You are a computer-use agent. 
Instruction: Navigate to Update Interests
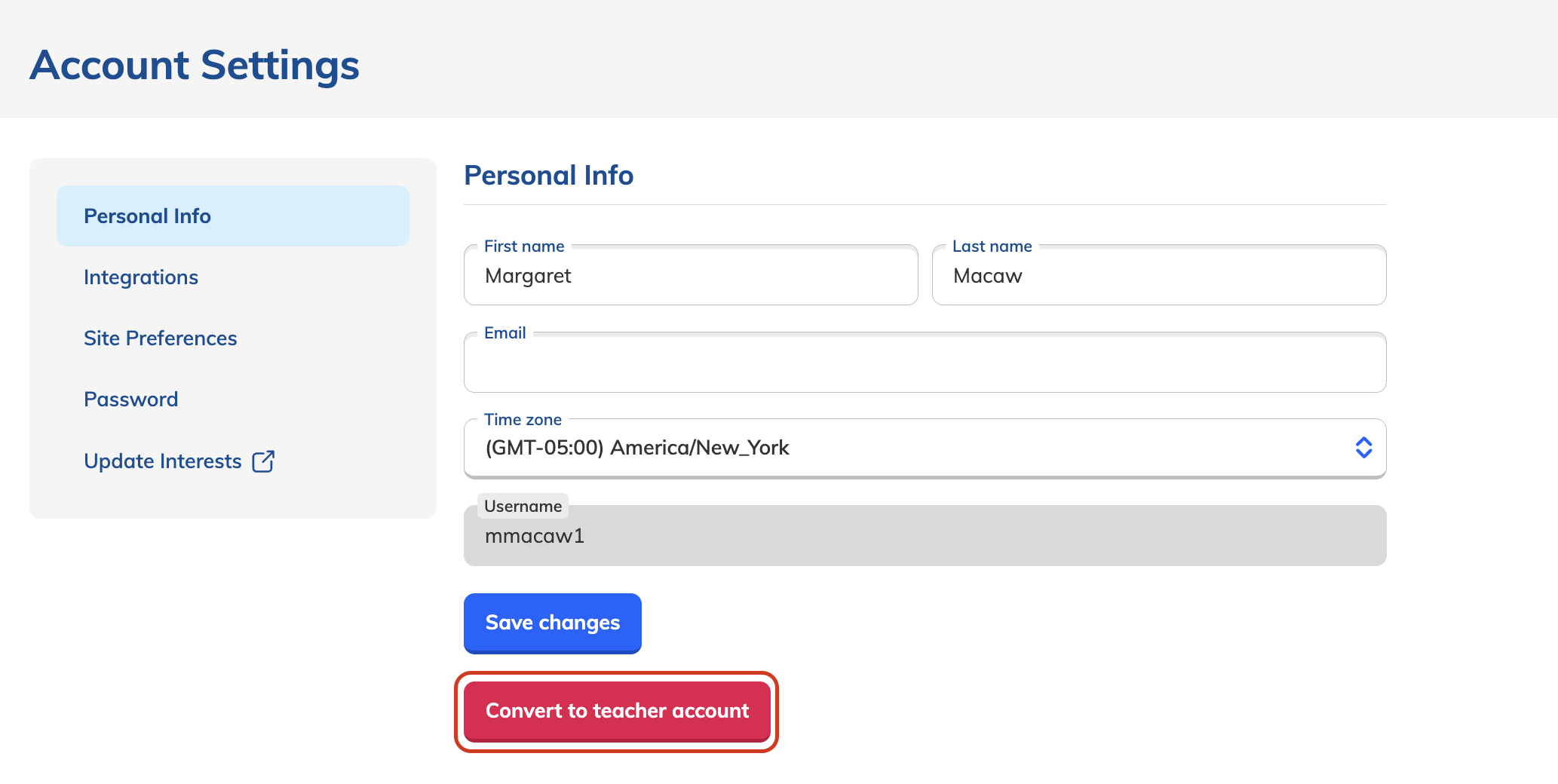[x=163, y=461]
